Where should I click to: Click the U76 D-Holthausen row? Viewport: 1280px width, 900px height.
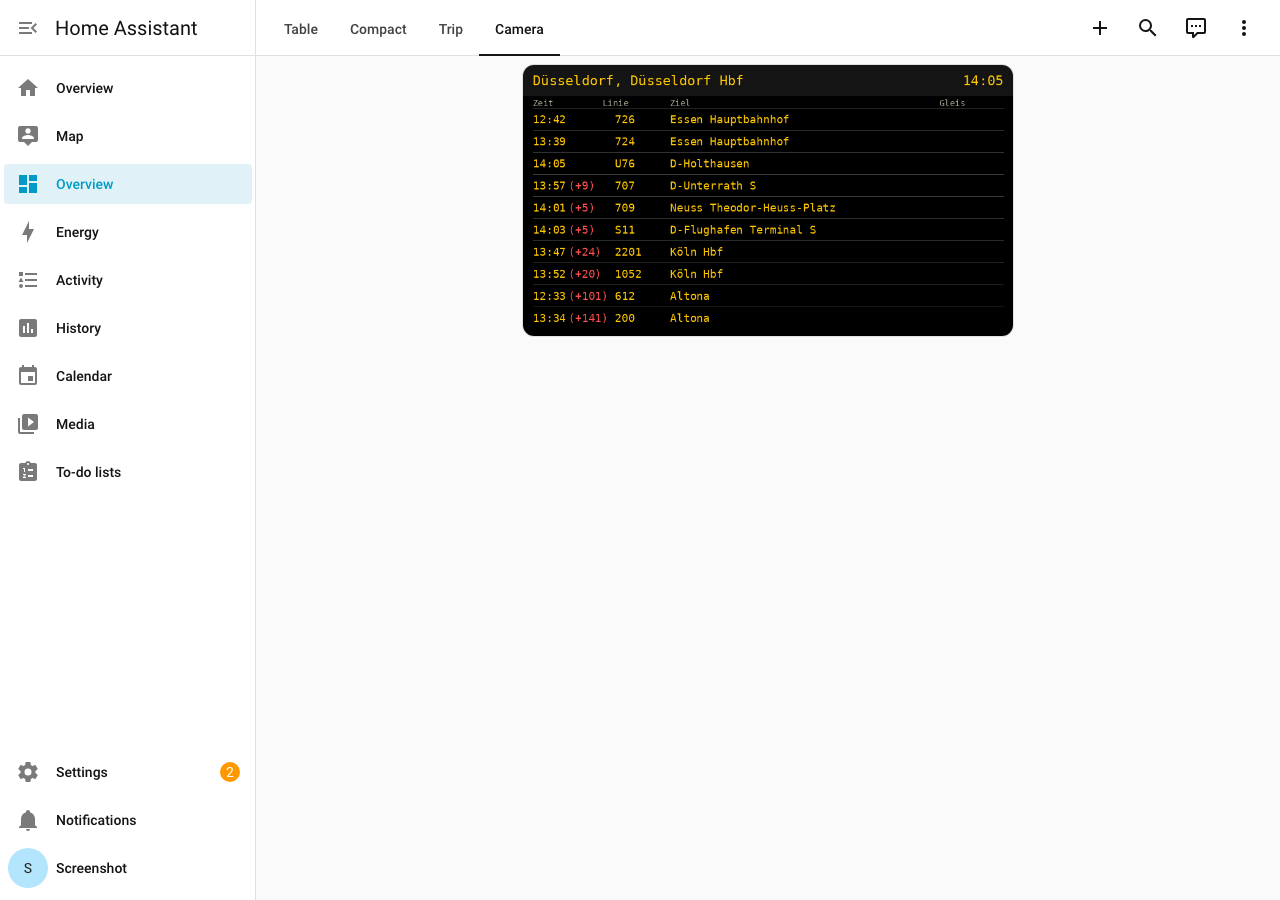(x=768, y=164)
